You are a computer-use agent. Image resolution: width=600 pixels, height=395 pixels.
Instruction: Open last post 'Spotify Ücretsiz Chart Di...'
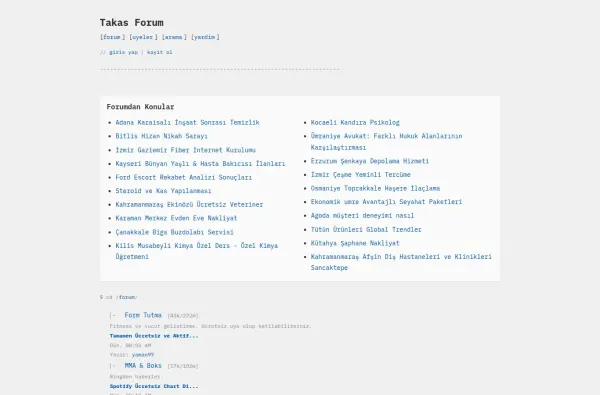154,386
